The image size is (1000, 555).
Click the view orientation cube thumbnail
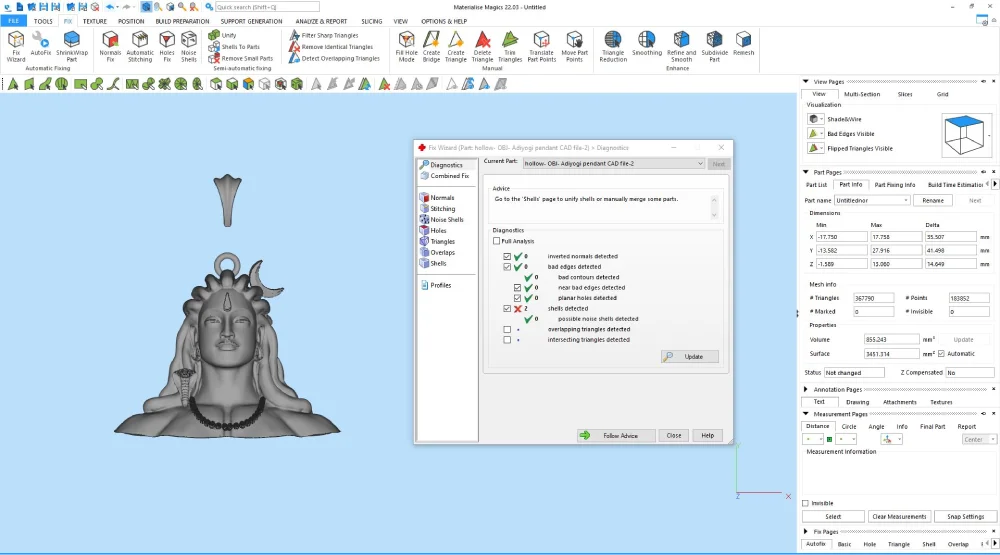(x=964, y=134)
